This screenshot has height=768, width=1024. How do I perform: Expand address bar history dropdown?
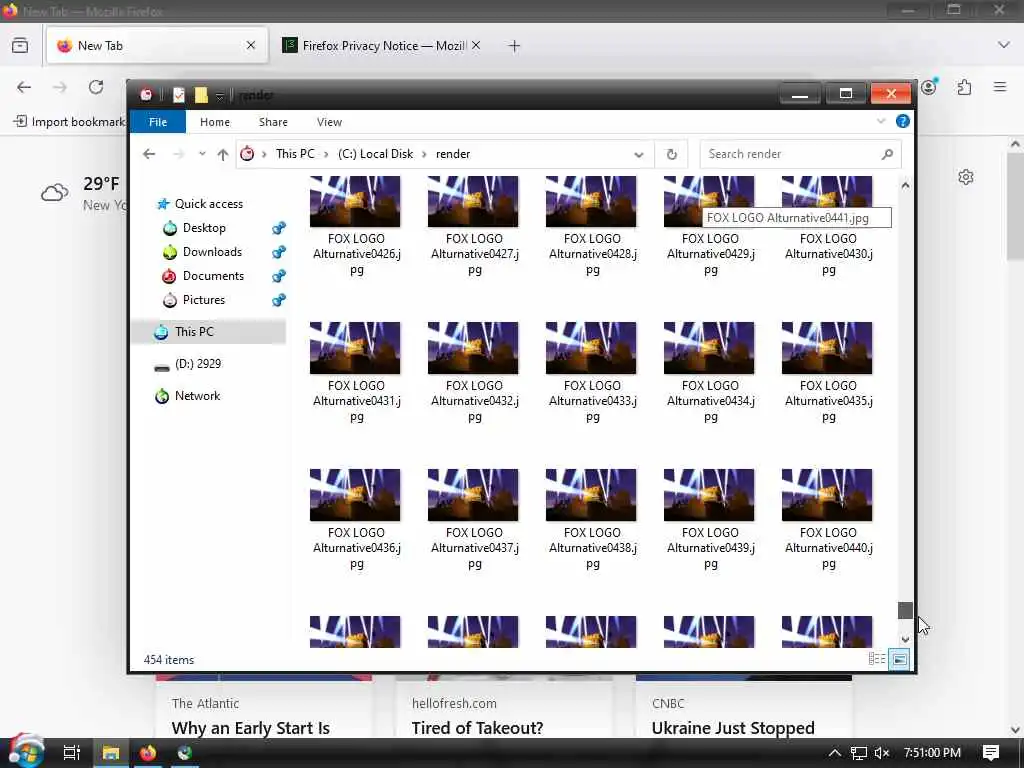click(639, 155)
